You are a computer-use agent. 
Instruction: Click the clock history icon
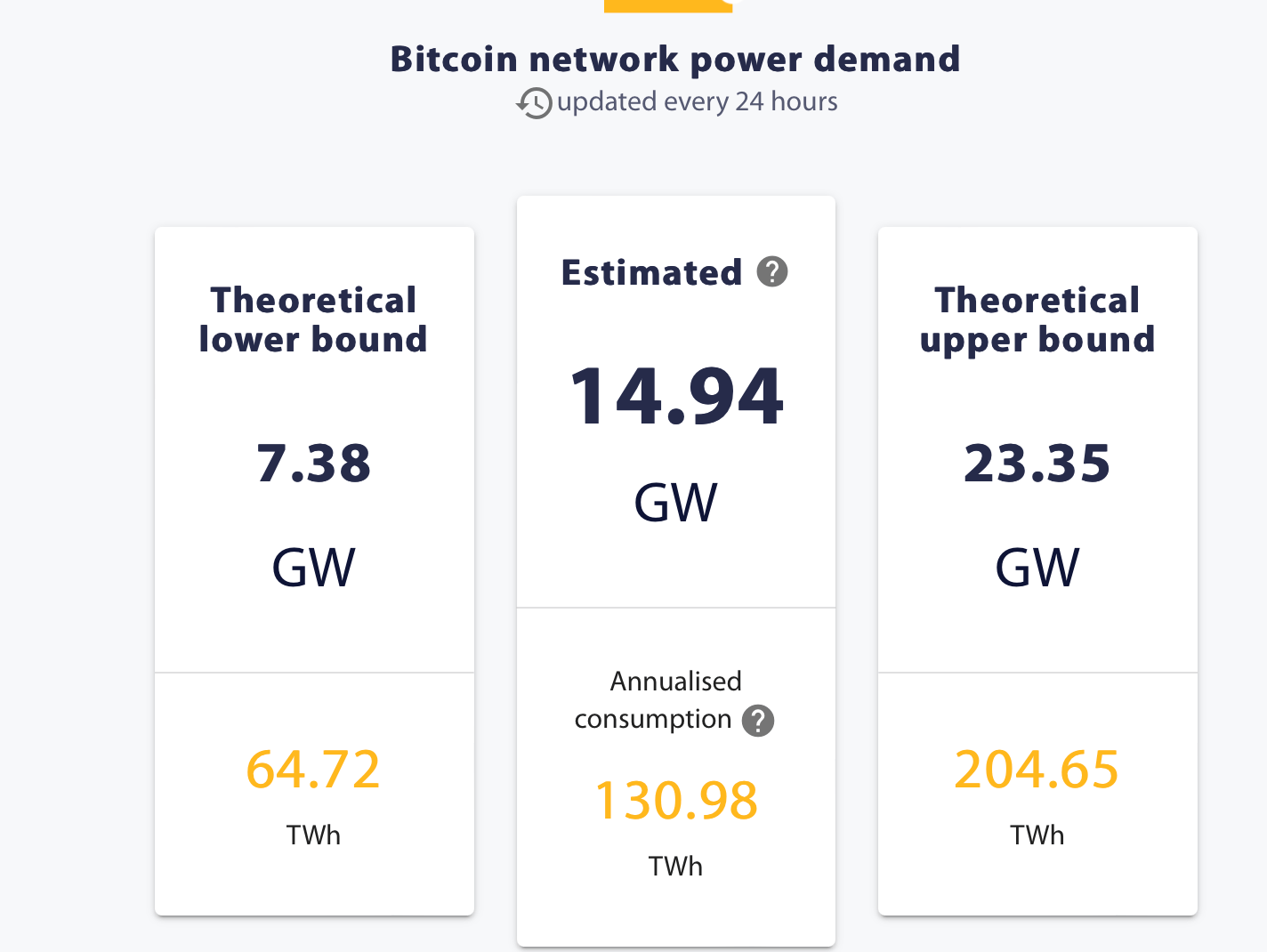(x=535, y=103)
